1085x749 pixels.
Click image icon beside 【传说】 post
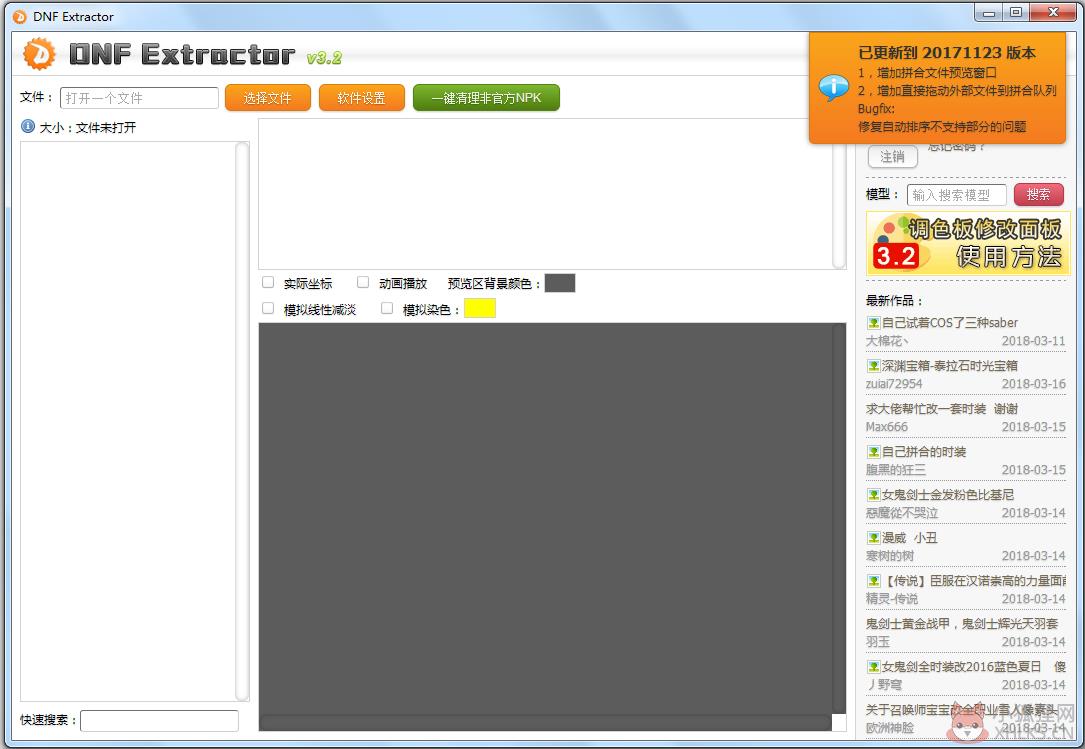(x=873, y=580)
